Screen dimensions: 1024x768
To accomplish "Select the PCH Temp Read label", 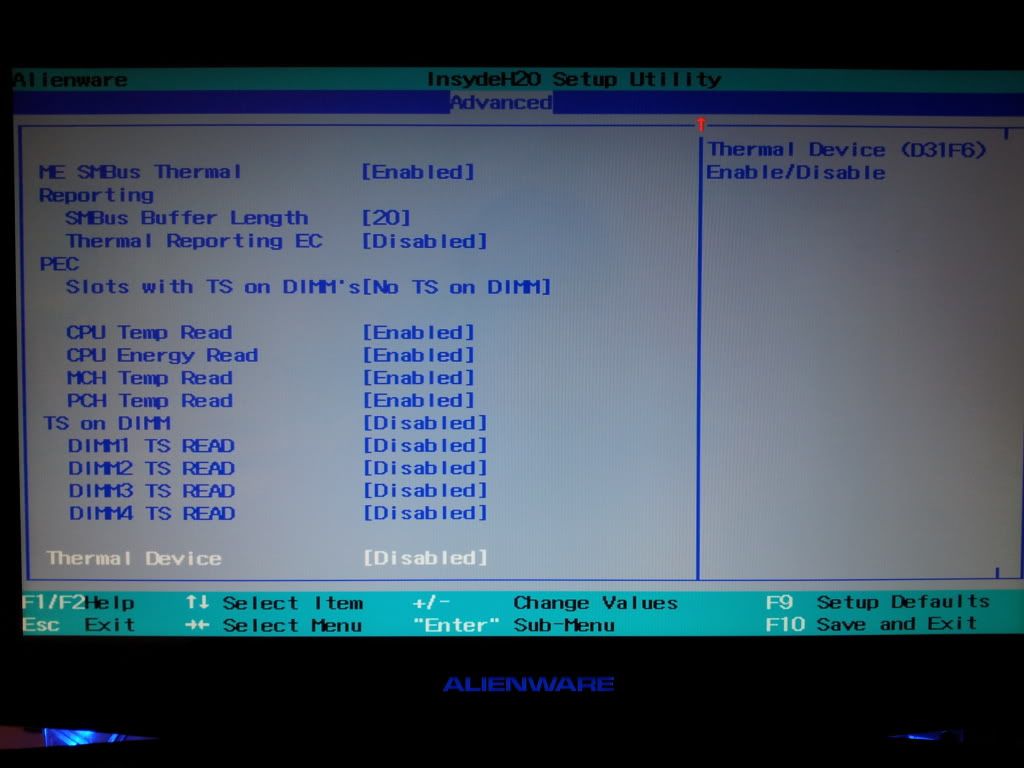I will pos(150,400).
